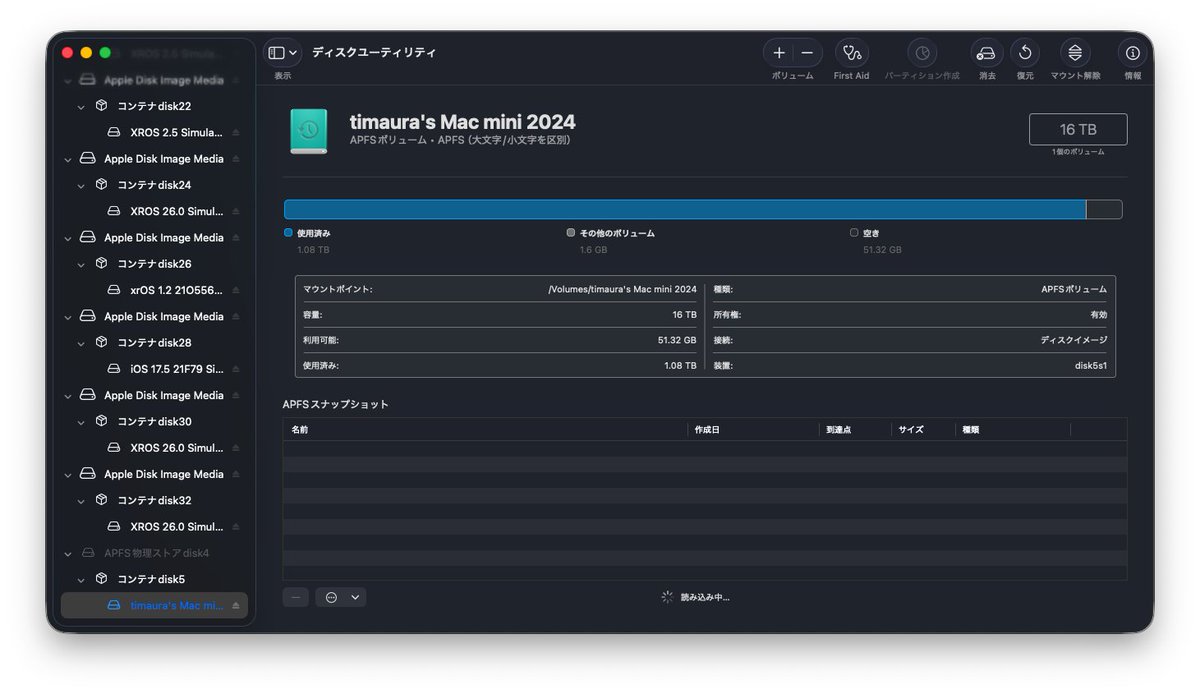Click the cube icon of コンテナdisk22

click(x=101, y=105)
